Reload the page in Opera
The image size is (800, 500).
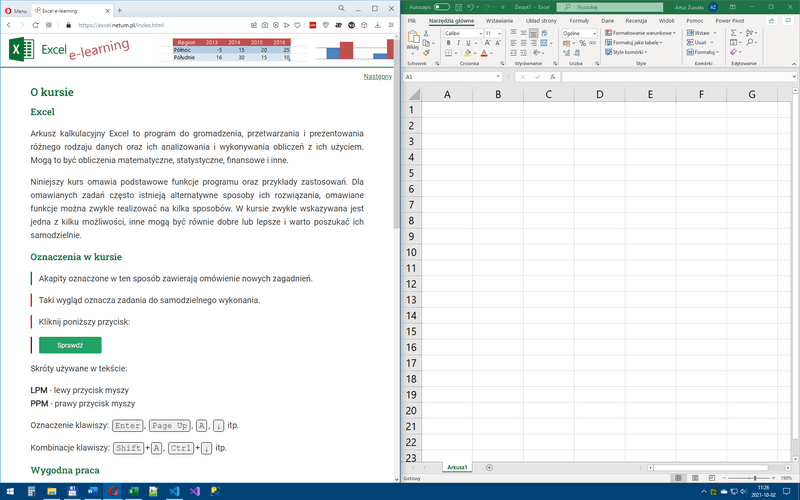click(35, 25)
